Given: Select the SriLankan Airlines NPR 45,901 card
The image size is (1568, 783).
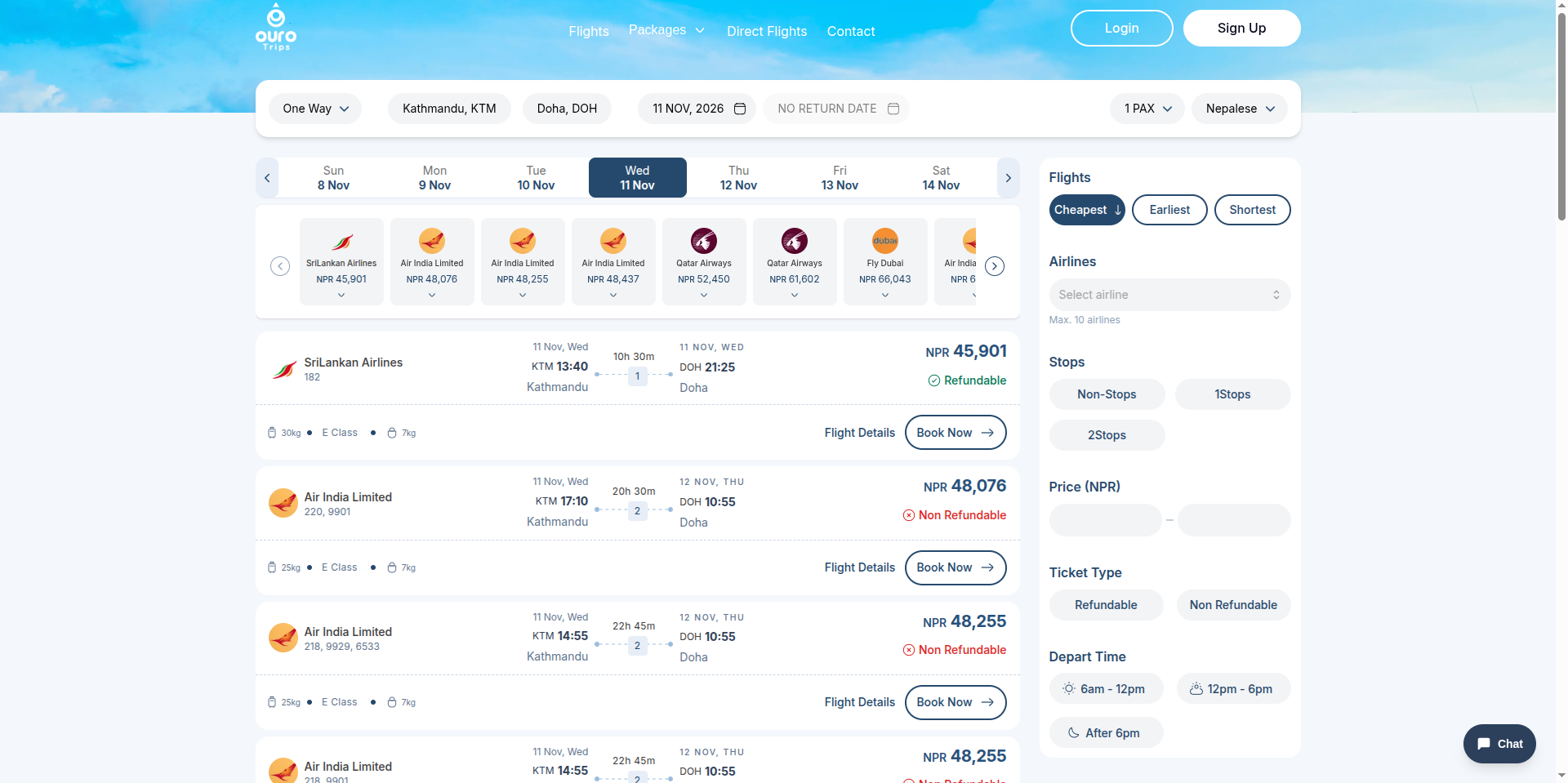Looking at the screenshot, I should point(341,261).
